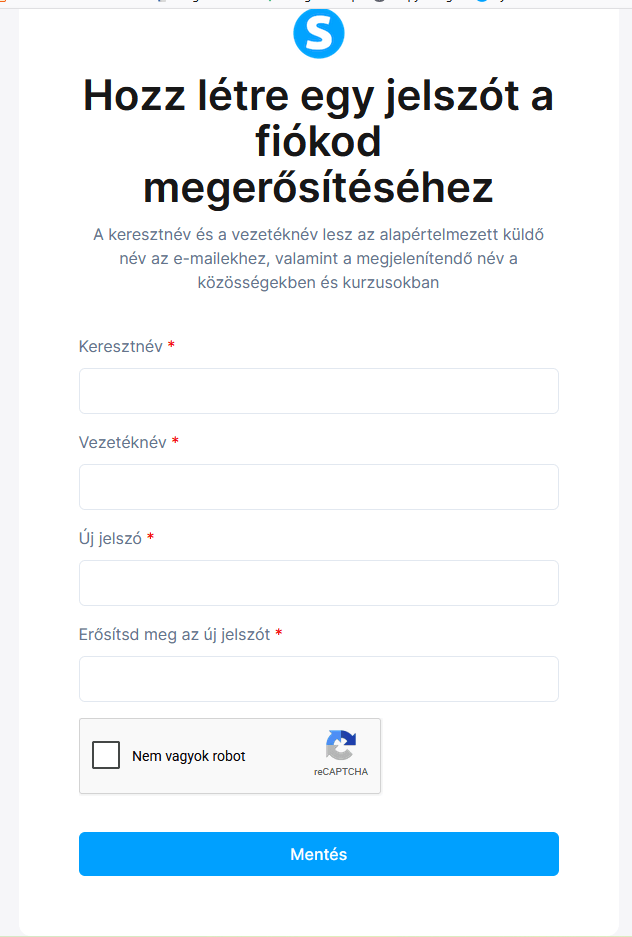Click the red asterisk beside Keresztnév

point(171,345)
